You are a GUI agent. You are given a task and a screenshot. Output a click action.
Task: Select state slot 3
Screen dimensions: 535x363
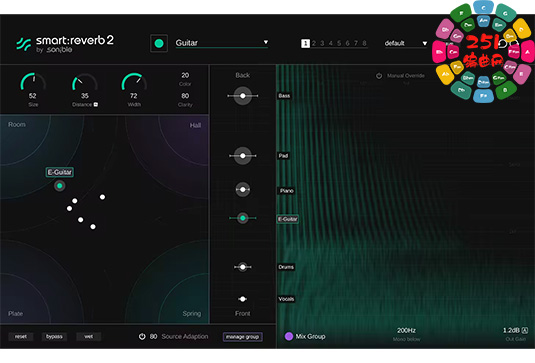[x=322, y=43]
